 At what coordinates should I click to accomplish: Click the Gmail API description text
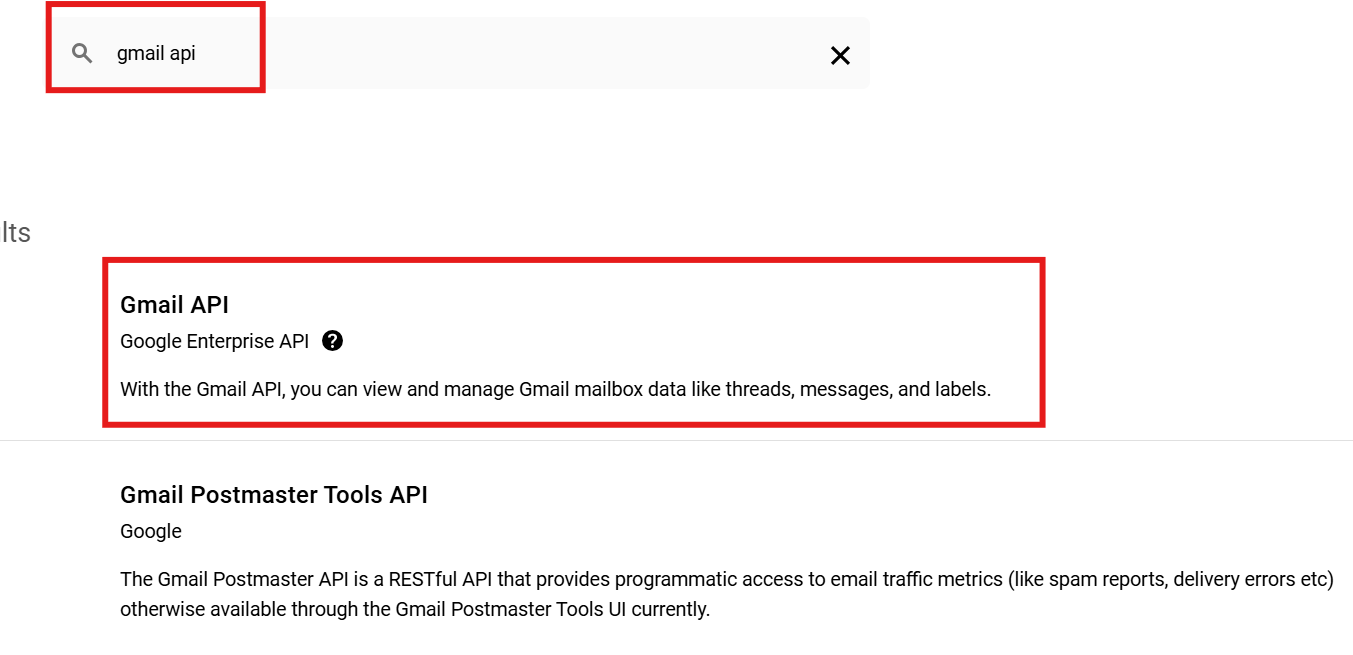[555, 389]
